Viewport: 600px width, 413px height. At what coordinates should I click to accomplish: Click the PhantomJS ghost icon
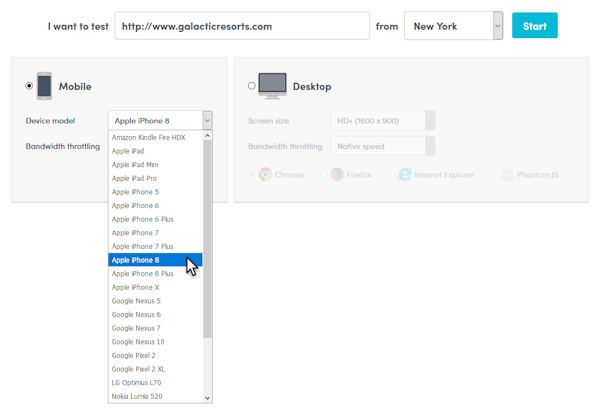pyautogui.click(x=508, y=174)
